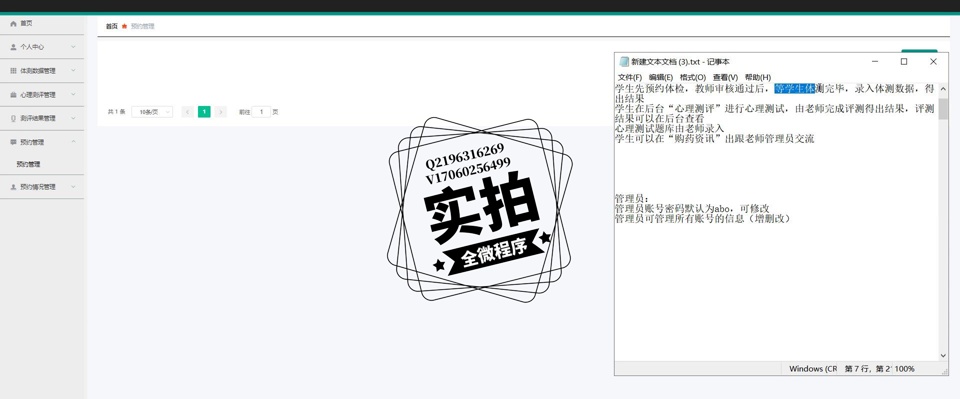Select the 预约管理 submenu item

pos(28,165)
